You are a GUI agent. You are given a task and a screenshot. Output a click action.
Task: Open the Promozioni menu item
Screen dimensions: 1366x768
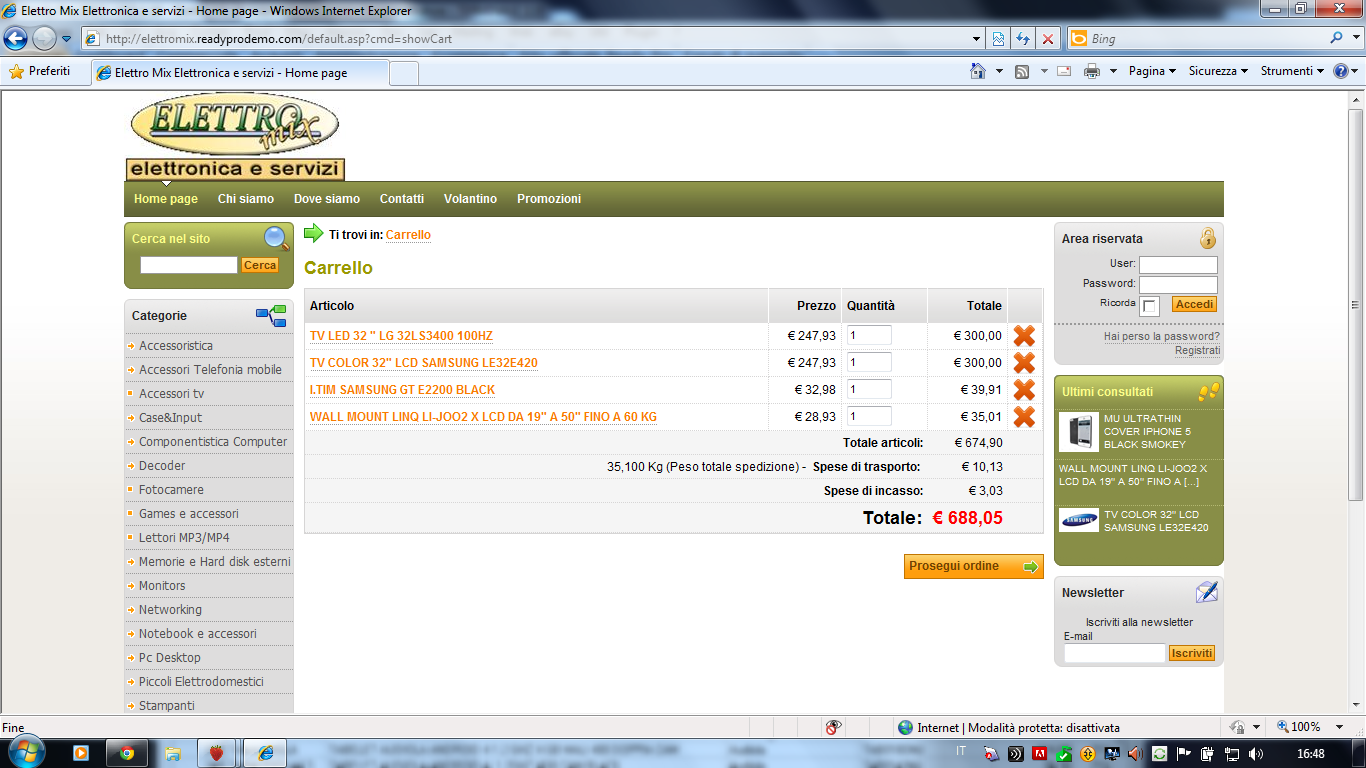(x=549, y=199)
